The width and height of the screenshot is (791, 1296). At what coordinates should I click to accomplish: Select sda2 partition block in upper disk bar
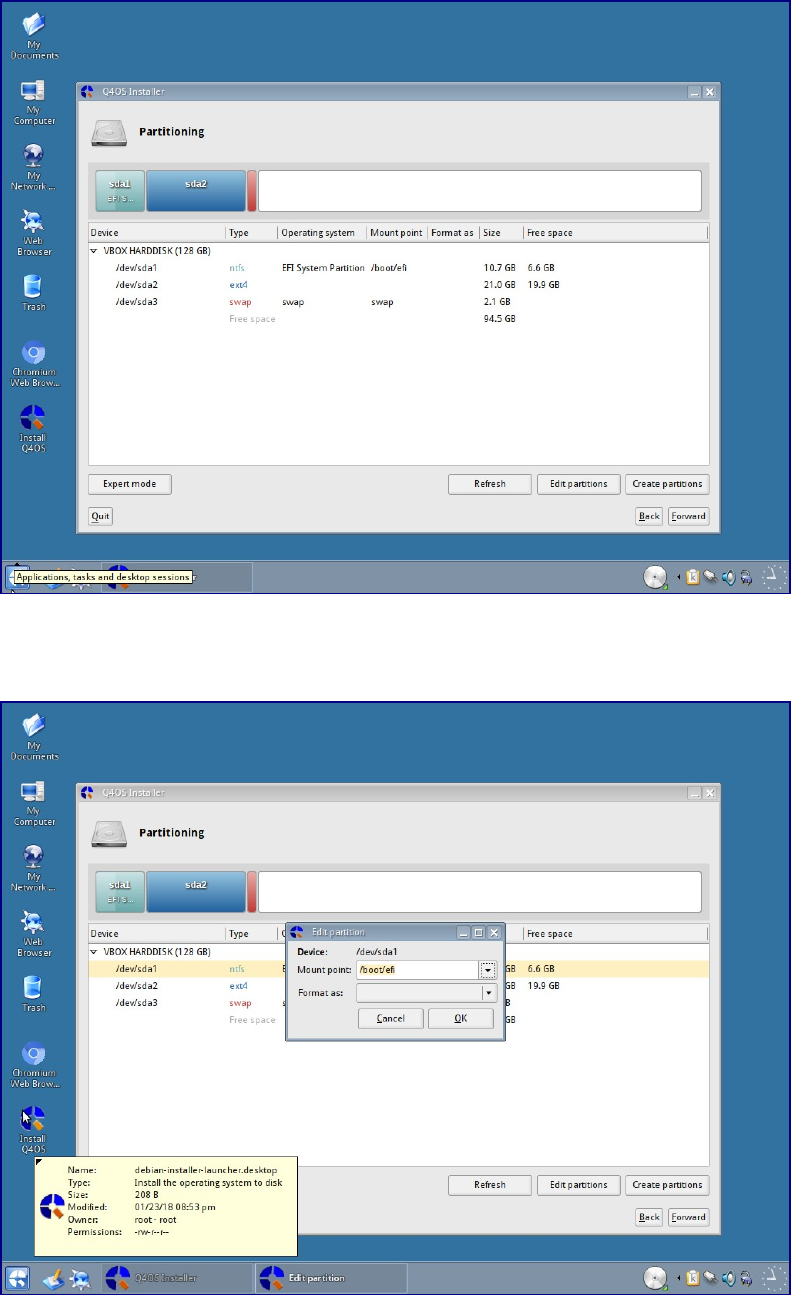coord(196,190)
